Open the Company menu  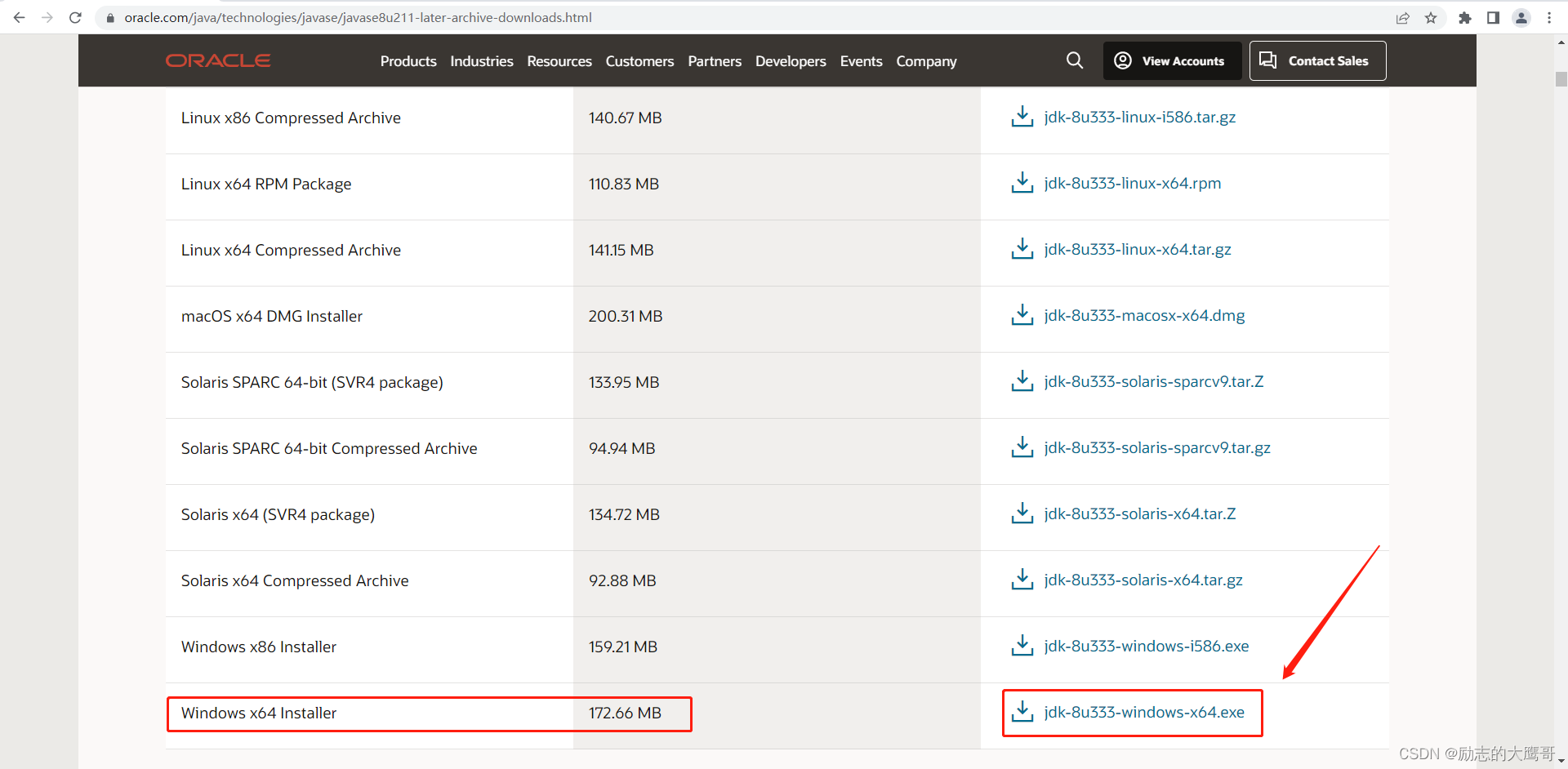926,61
